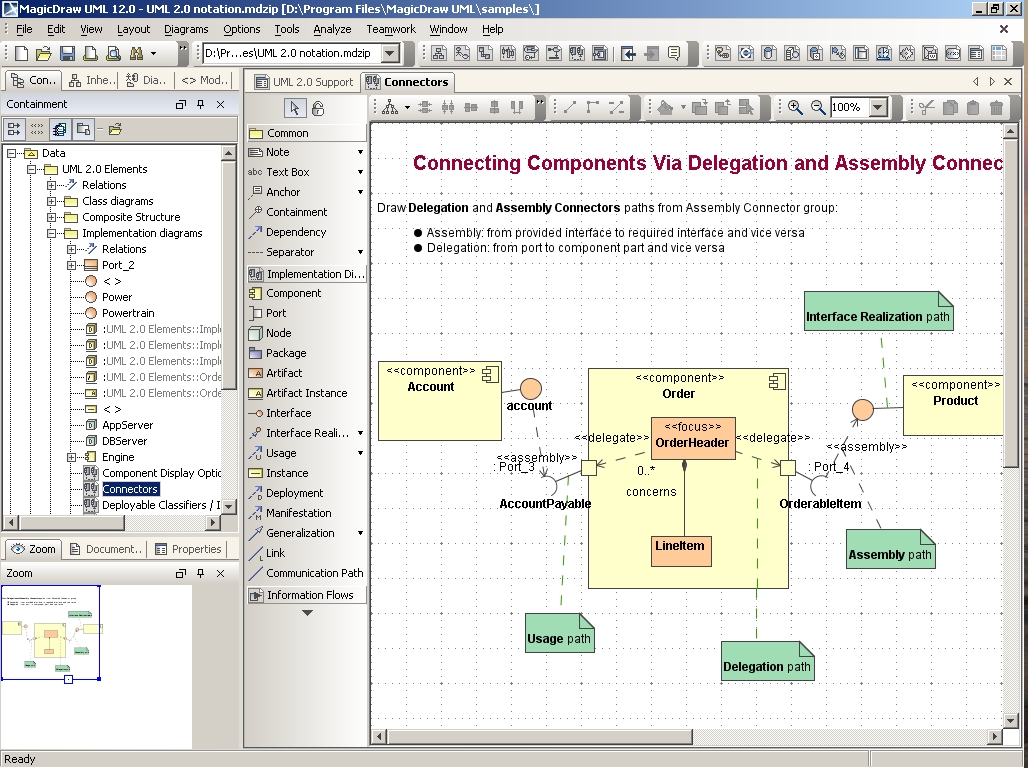Expand the Class diagrams tree node
Image resolution: width=1028 pixels, height=768 pixels.
(51, 201)
